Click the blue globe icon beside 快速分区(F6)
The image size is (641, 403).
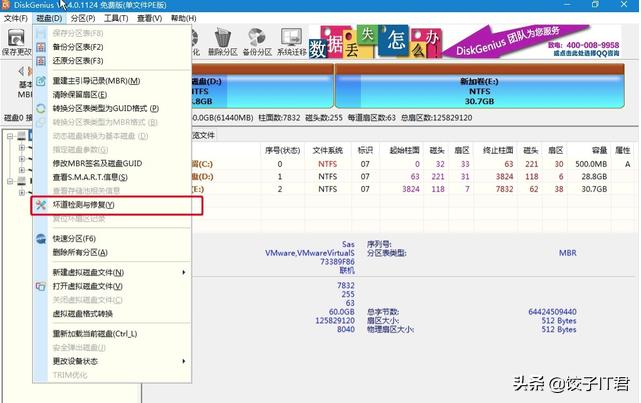pyautogui.click(x=41, y=239)
